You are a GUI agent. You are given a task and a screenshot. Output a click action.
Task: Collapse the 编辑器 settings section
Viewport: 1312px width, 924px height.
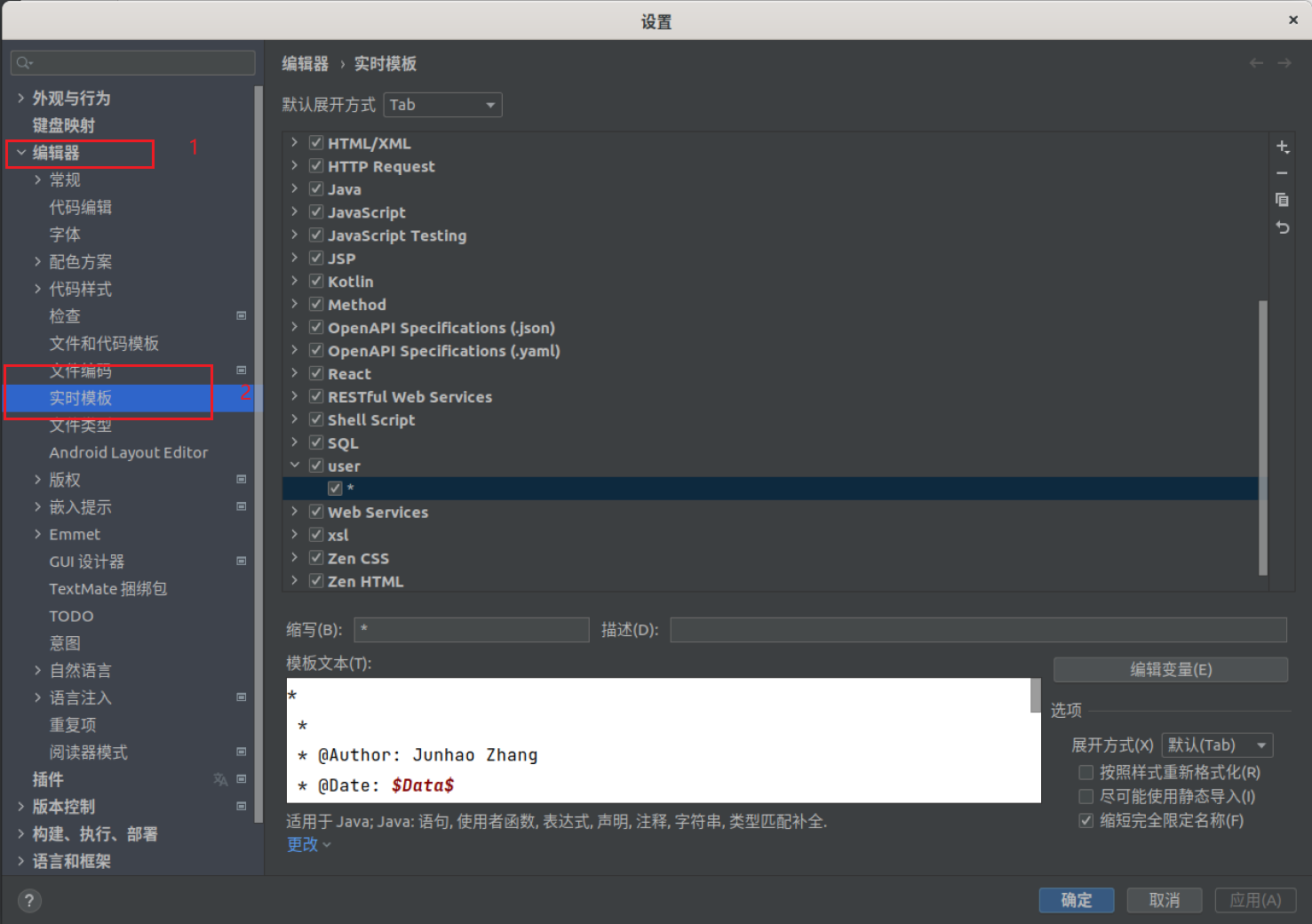pos(21,153)
